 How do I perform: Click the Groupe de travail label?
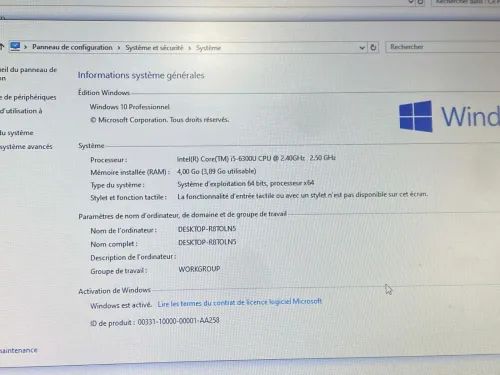click(119, 271)
